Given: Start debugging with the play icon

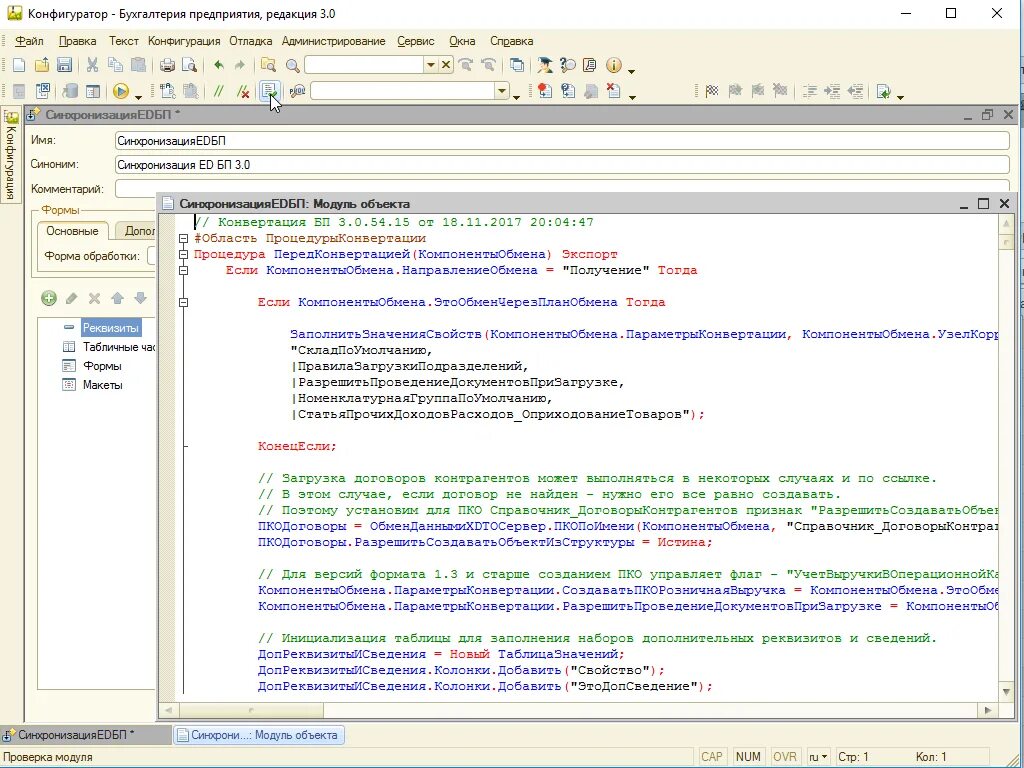Looking at the screenshot, I should pyautogui.click(x=120, y=91).
